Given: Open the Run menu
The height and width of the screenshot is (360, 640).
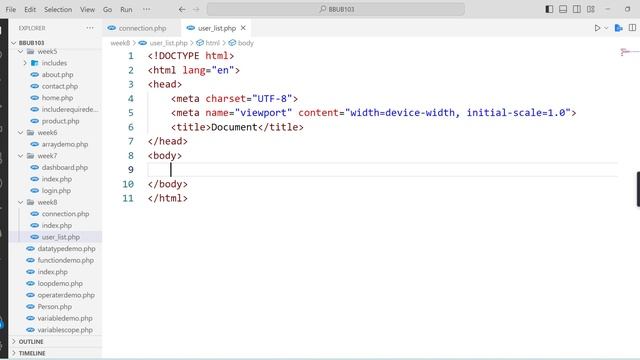Looking at the screenshot, I should 126,9.
